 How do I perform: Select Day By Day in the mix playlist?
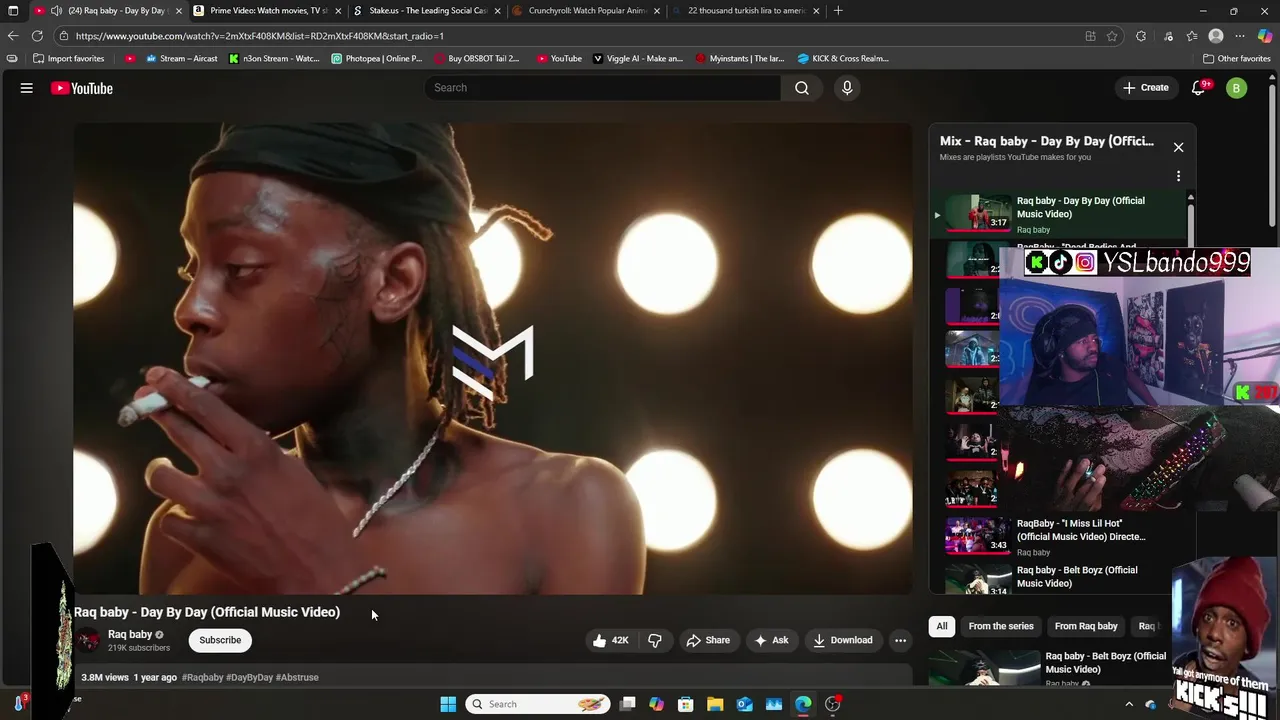[x=1060, y=214]
